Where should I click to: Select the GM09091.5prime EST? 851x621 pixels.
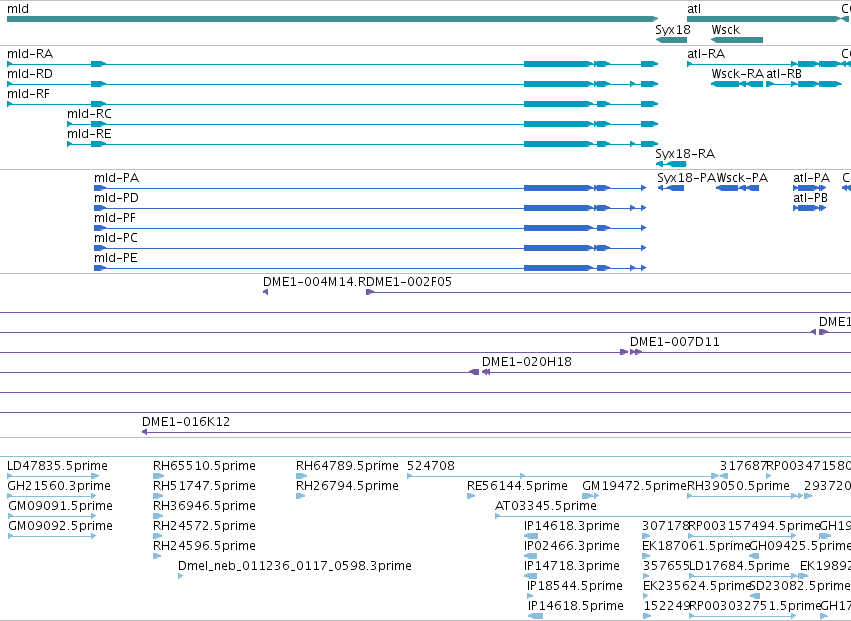(52, 516)
